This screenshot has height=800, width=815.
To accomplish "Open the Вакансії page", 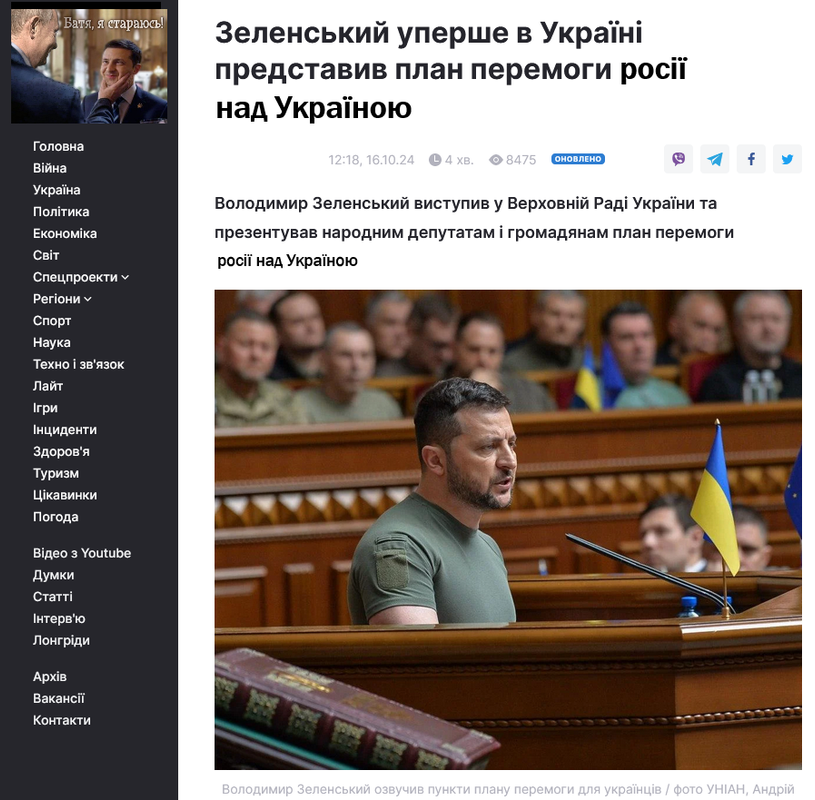I will tap(59, 699).
